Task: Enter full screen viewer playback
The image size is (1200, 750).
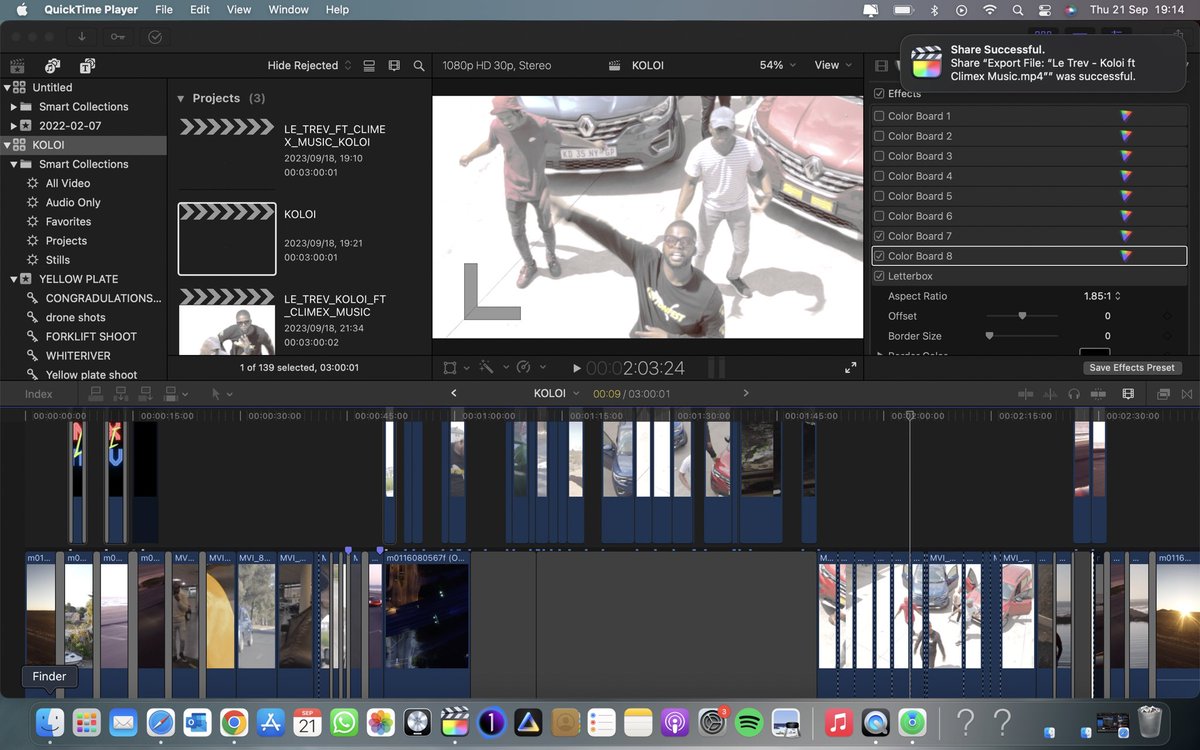Action: (851, 368)
